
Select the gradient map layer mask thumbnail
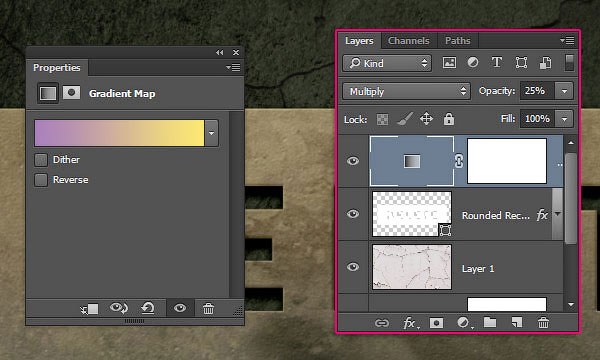point(507,161)
